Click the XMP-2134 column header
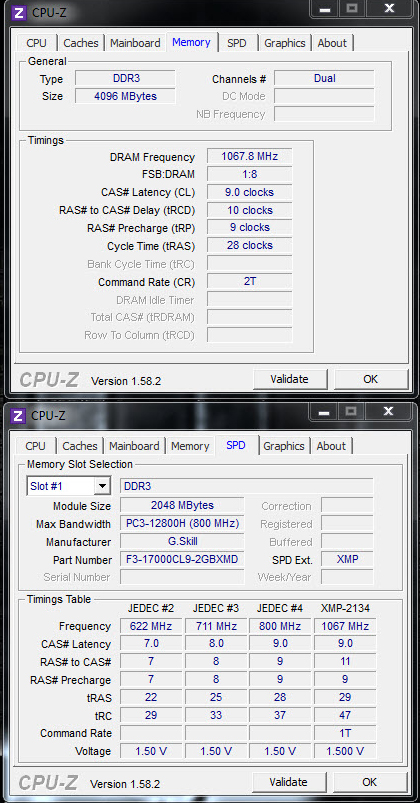Screen dimensions: 420x803 [345, 608]
